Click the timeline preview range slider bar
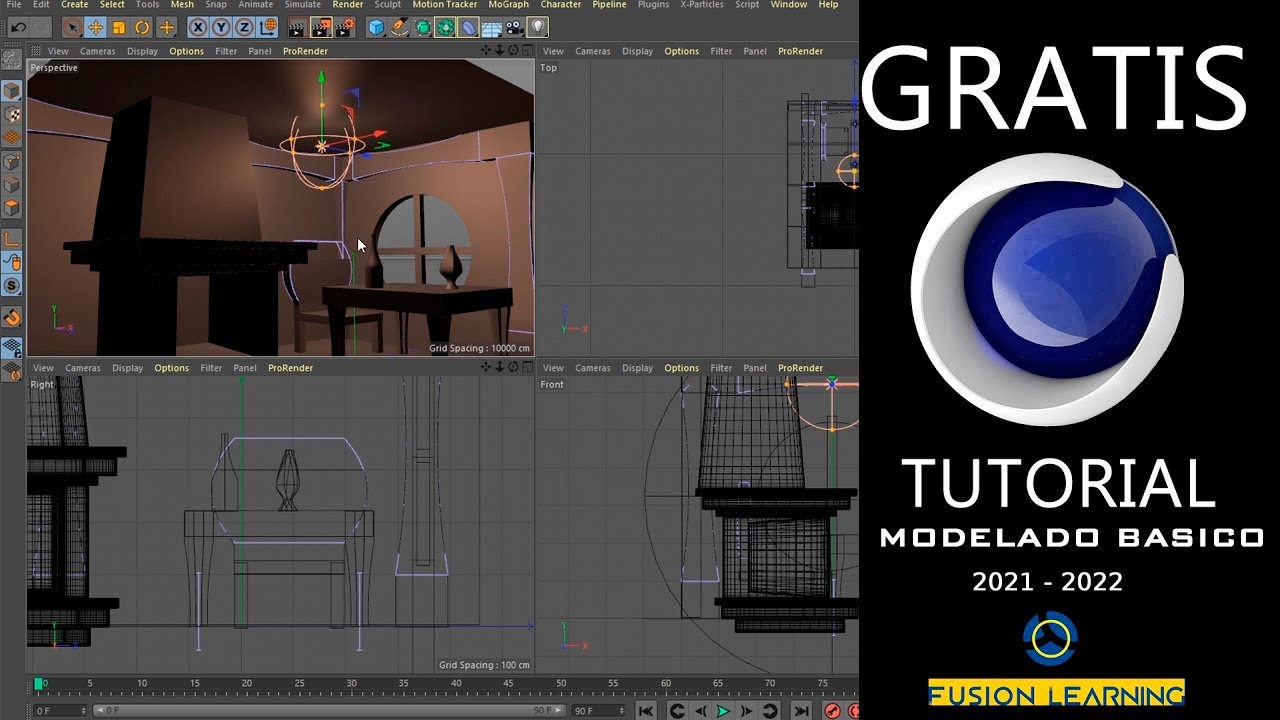 click(x=328, y=711)
